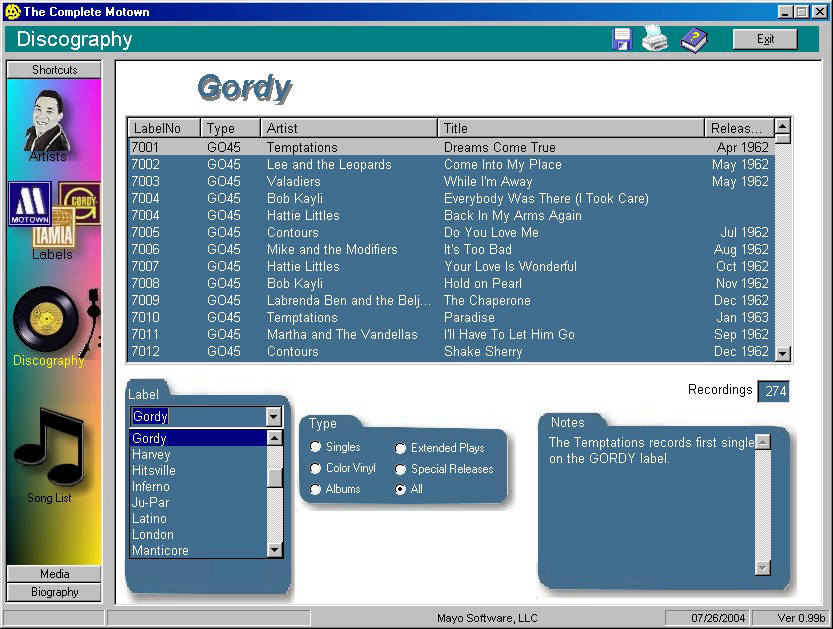The width and height of the screenshot is (833, 629).
Task: Click the Notes text about Temptations
Action: [651, 450]
